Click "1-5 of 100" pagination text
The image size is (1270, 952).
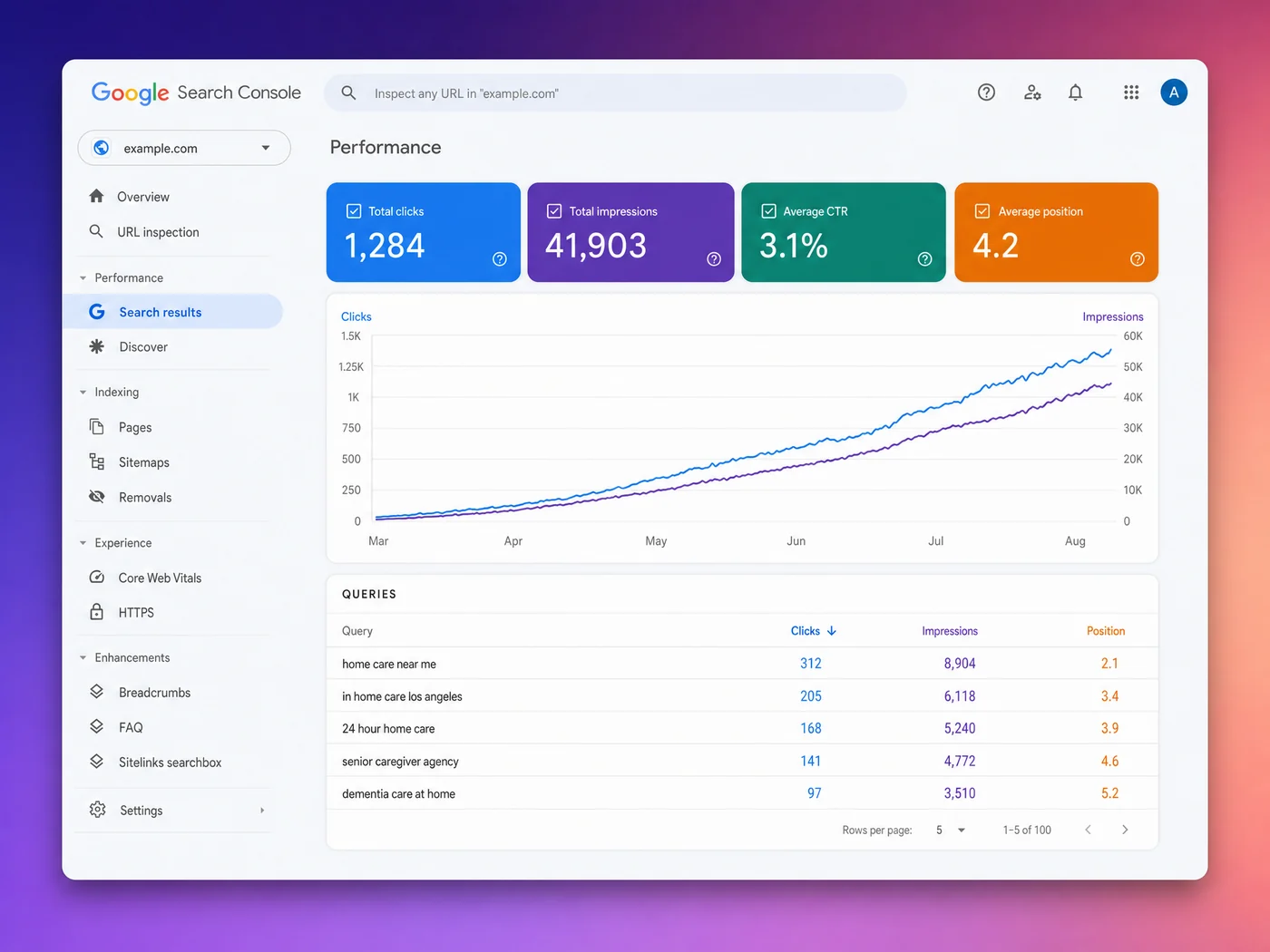pyautogui.click(x=1027, y=830)
